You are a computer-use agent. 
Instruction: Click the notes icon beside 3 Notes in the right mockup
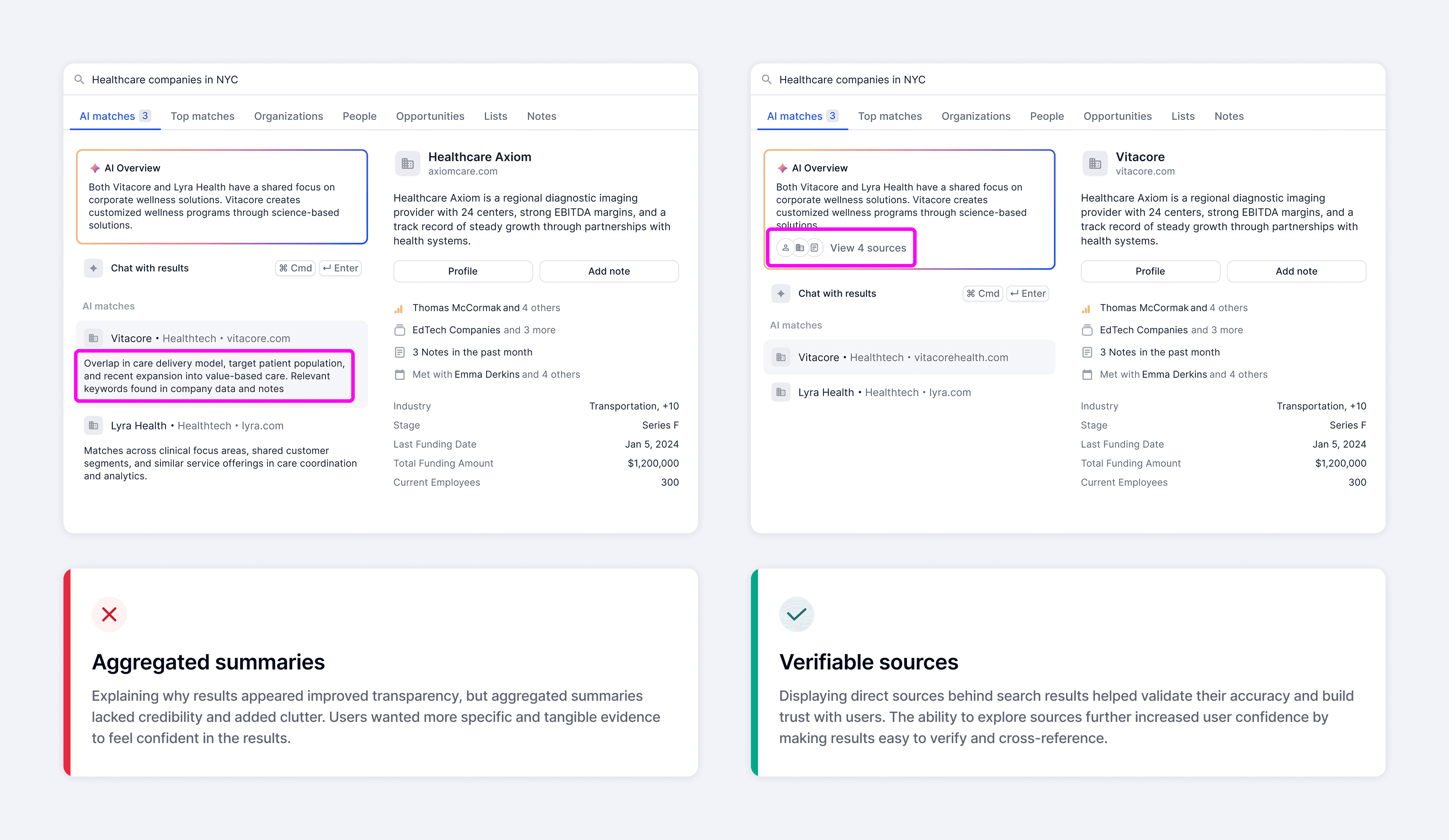pos(1087,352)
